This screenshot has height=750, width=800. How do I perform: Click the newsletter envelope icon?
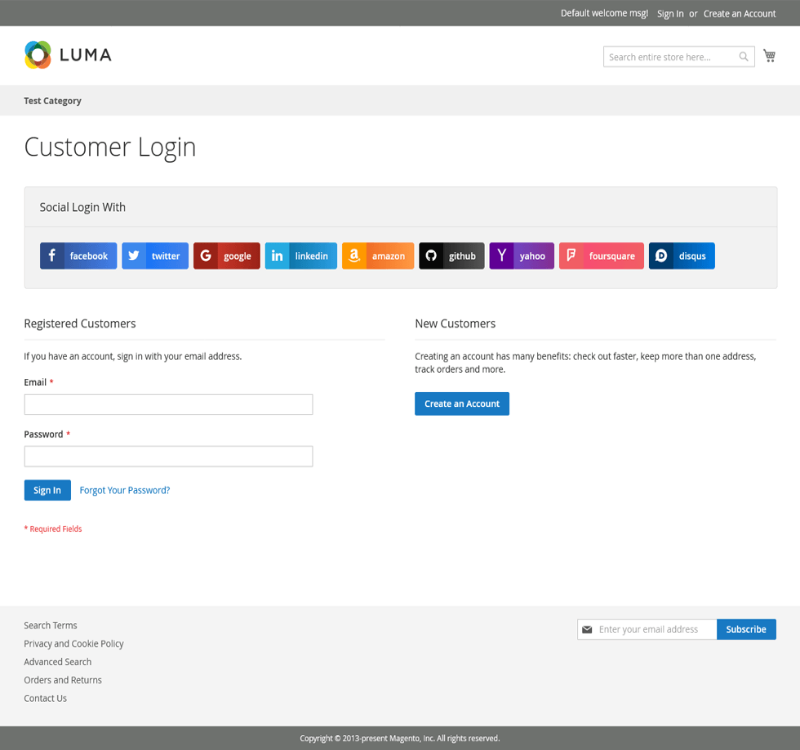pos(587,630)
